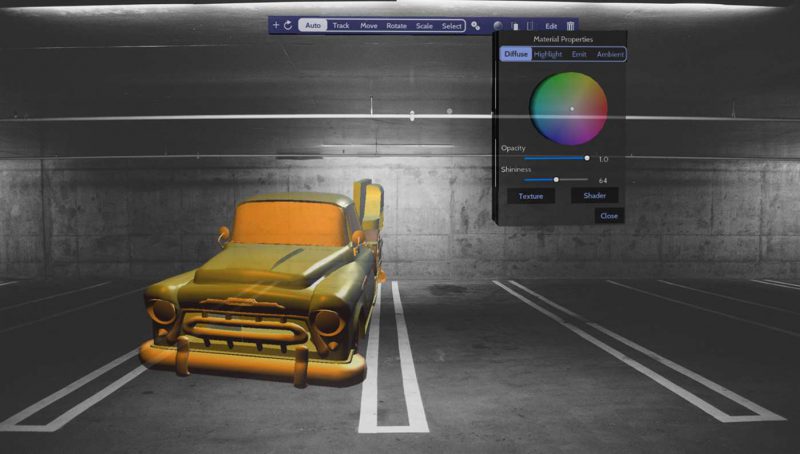Delete with the trash can icon
800x454 pixels.
click(x=570, y=25)
